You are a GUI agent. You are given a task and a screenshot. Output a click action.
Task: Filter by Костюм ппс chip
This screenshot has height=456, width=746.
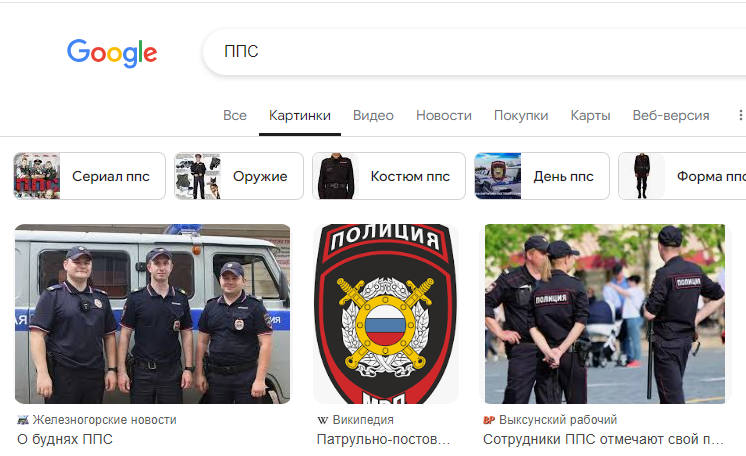pos(389,176)
